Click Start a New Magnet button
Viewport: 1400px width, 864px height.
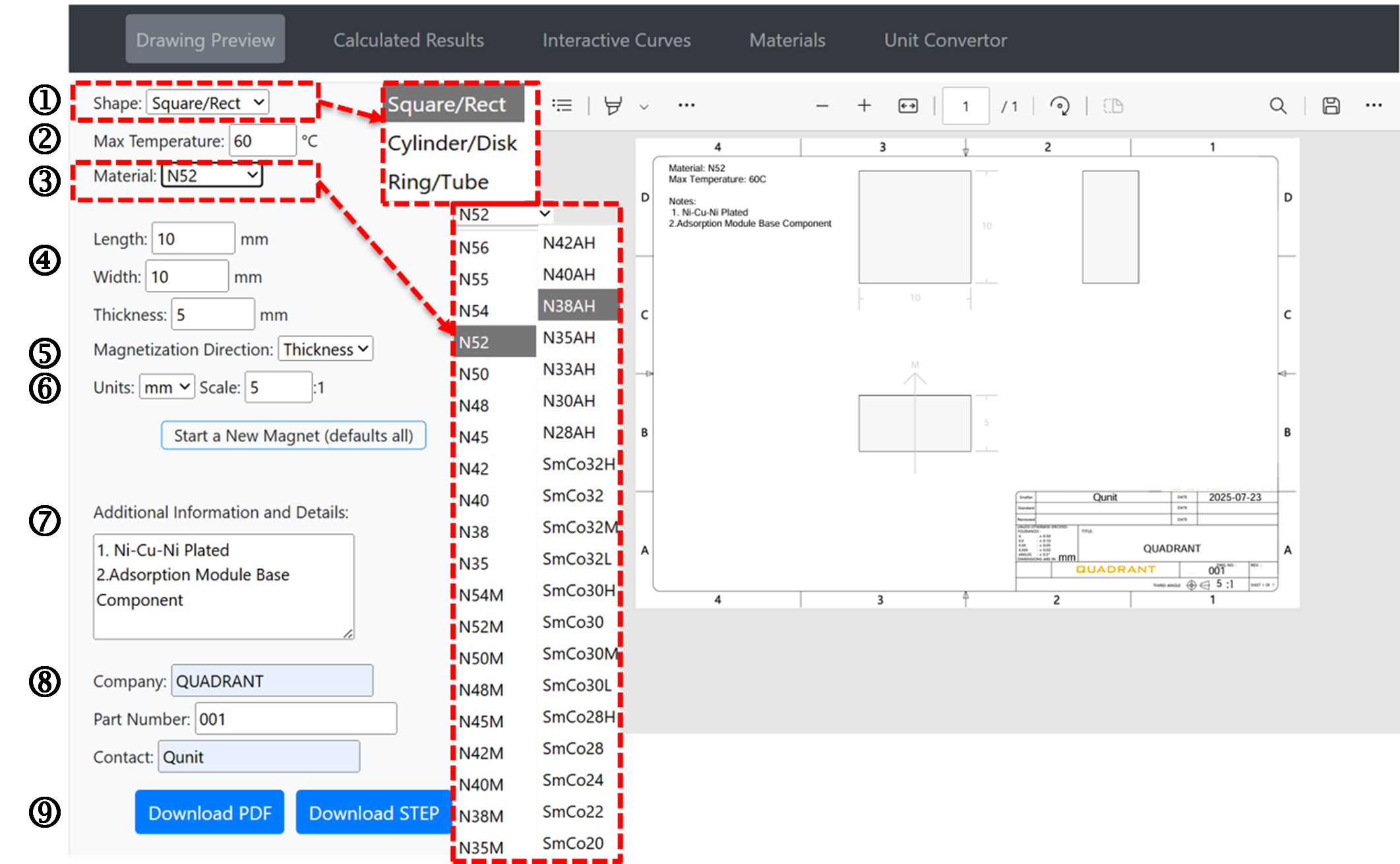(x=293, y=436)
